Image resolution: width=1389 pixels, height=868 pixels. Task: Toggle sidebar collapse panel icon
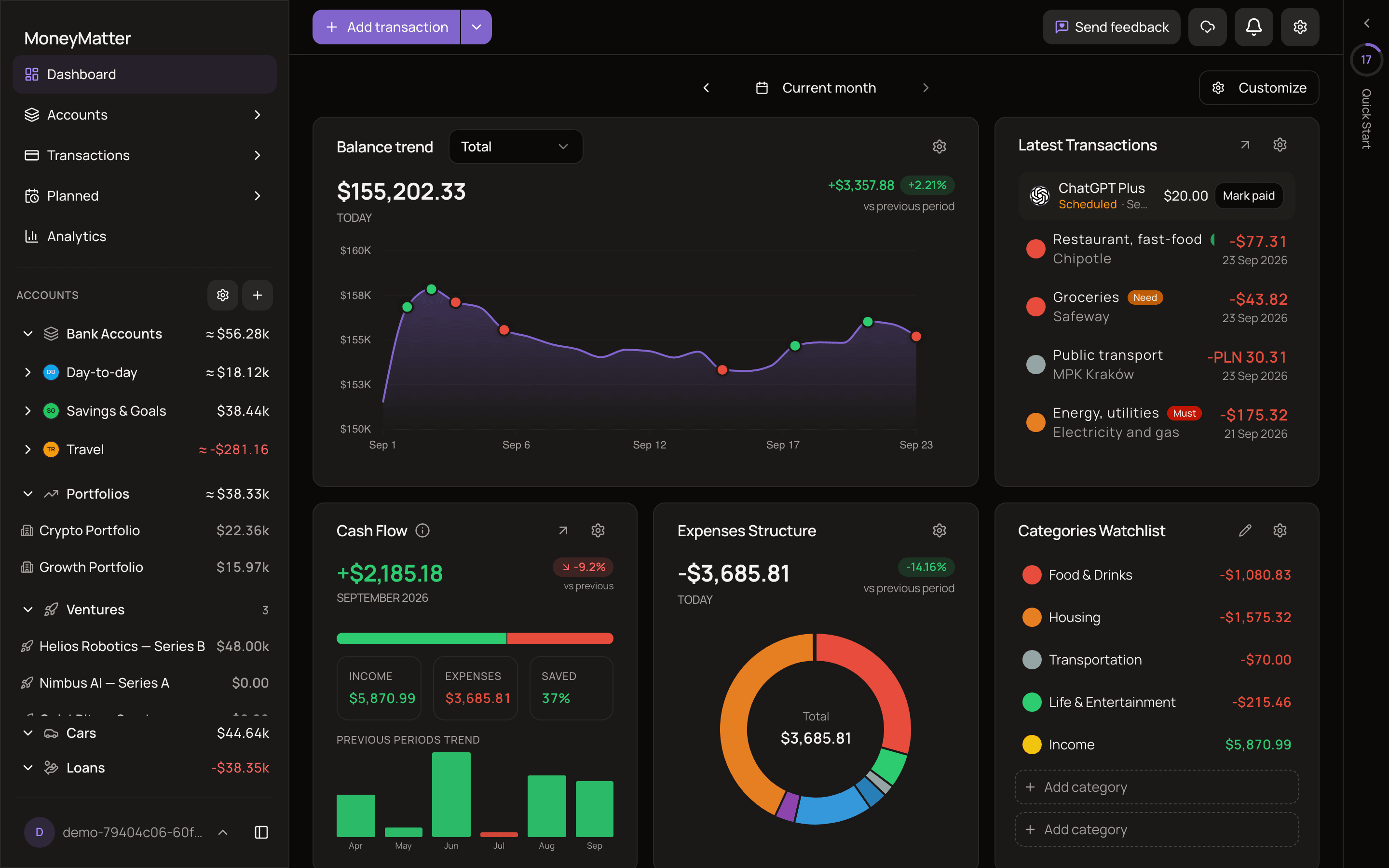[x=261, y=832]
